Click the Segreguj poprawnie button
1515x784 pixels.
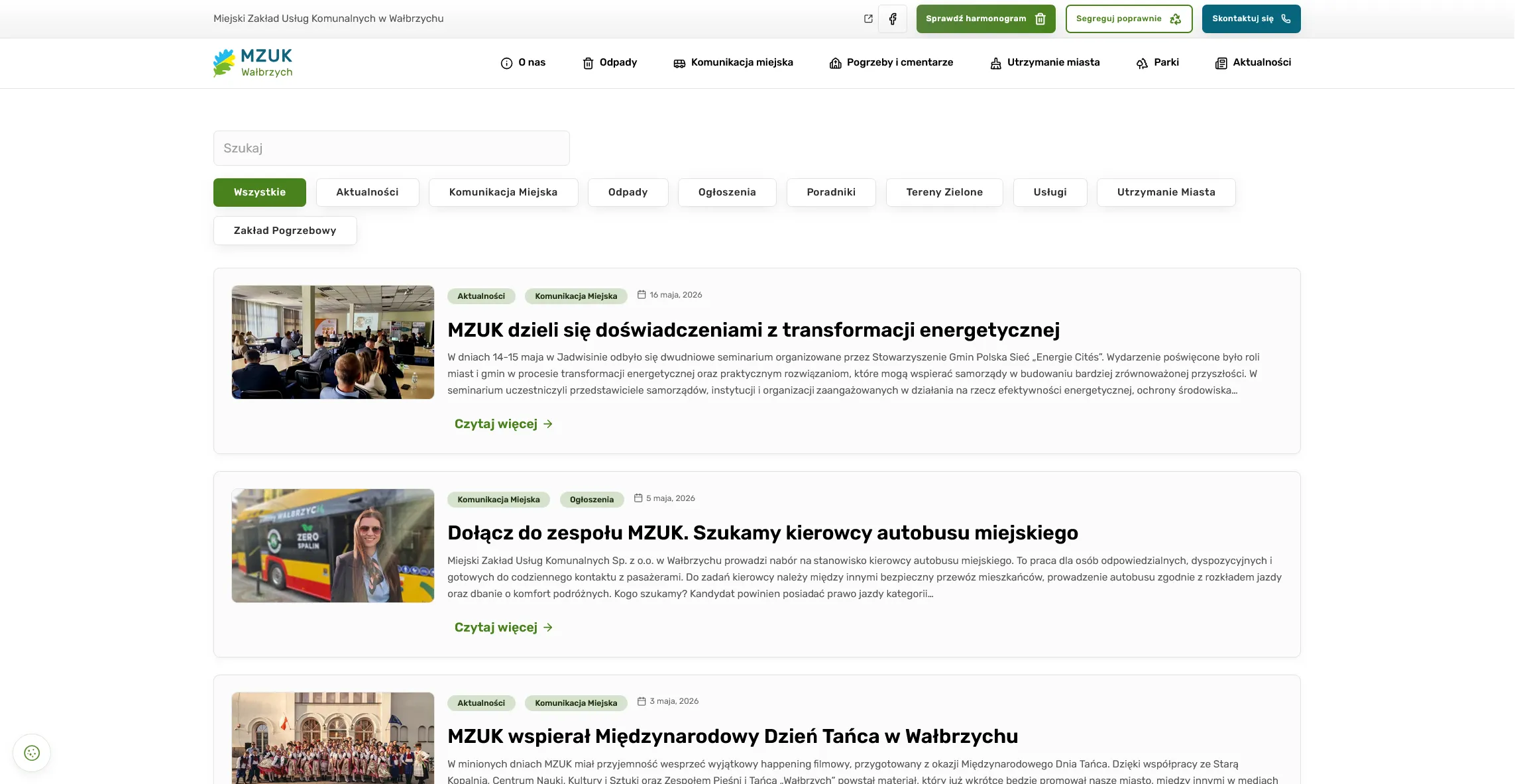click(x=1129, y=19)
